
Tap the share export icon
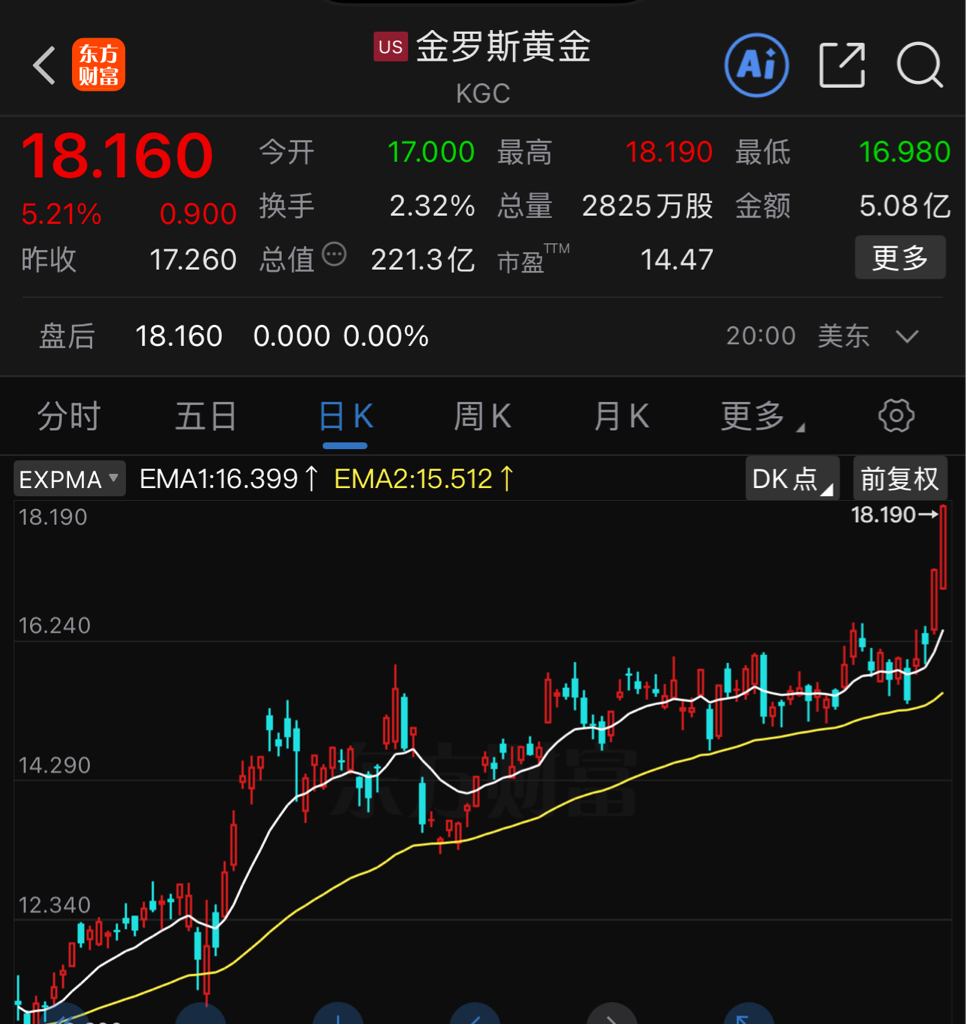842,65
